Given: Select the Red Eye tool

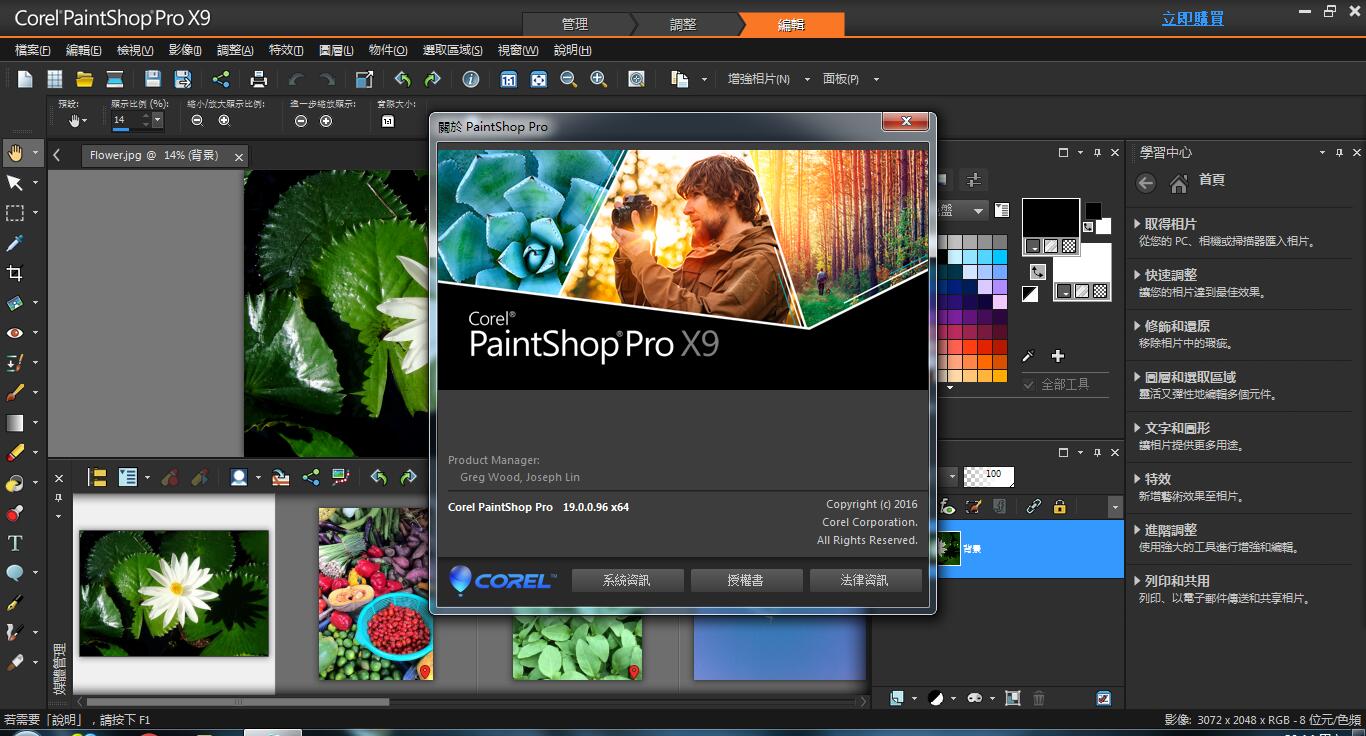Looking at the screenshot, I should pyautogui.click(x=15, y=333).
